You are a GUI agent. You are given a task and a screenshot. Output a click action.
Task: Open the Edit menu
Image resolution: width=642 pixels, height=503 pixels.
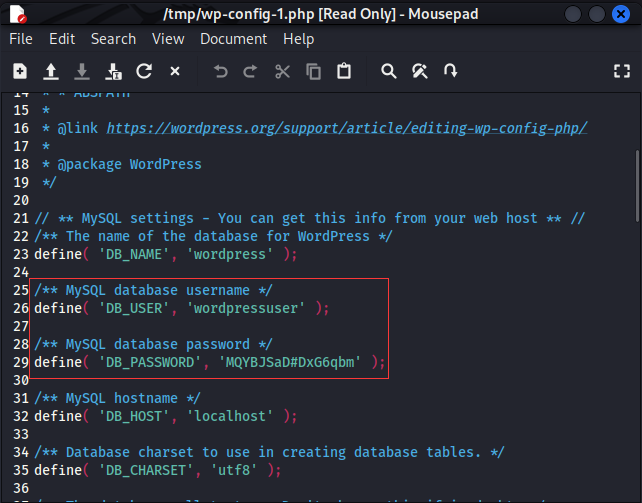click(62, 39)
